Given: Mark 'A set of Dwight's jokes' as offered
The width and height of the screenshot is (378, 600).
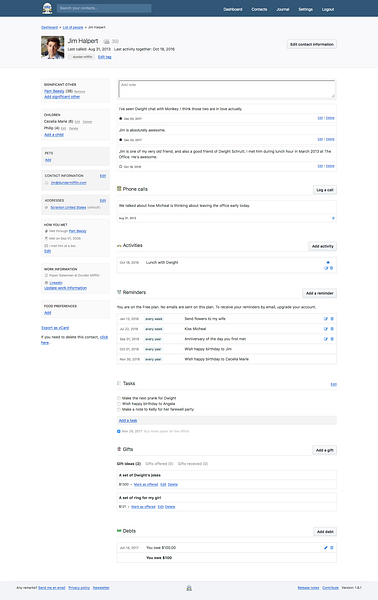Looking at the screenshot, I should click(146, 484).
